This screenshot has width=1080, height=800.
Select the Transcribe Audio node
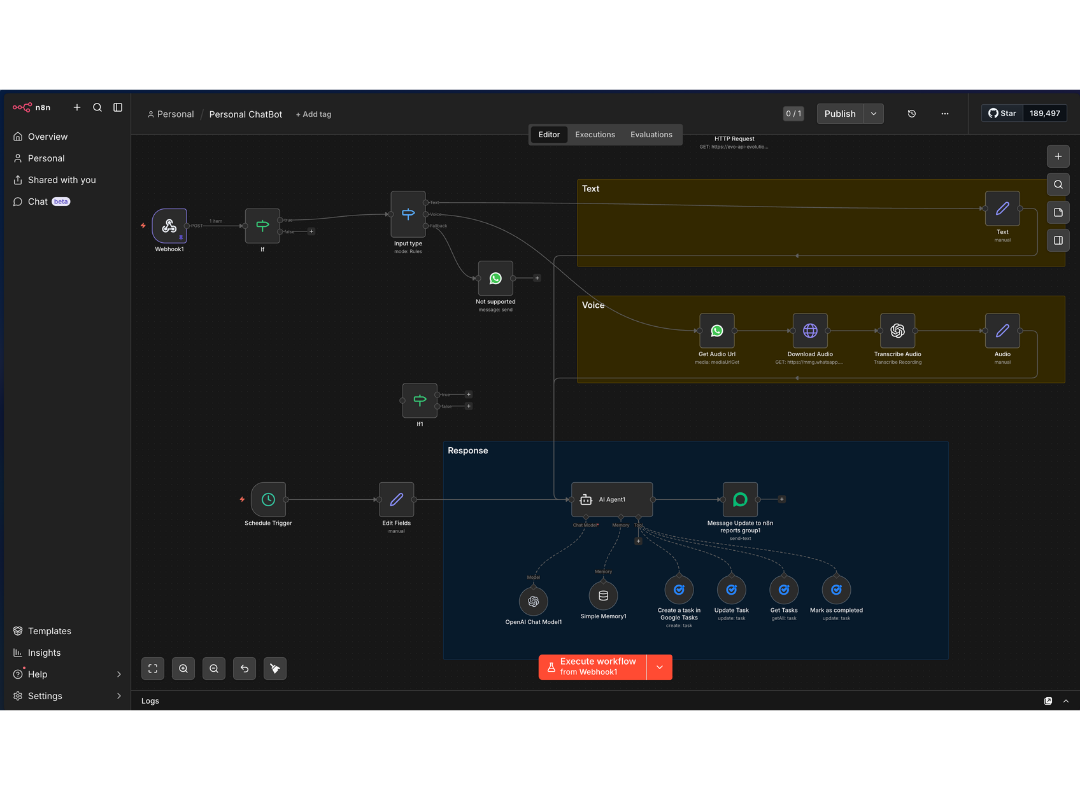(x=897, y=331)
